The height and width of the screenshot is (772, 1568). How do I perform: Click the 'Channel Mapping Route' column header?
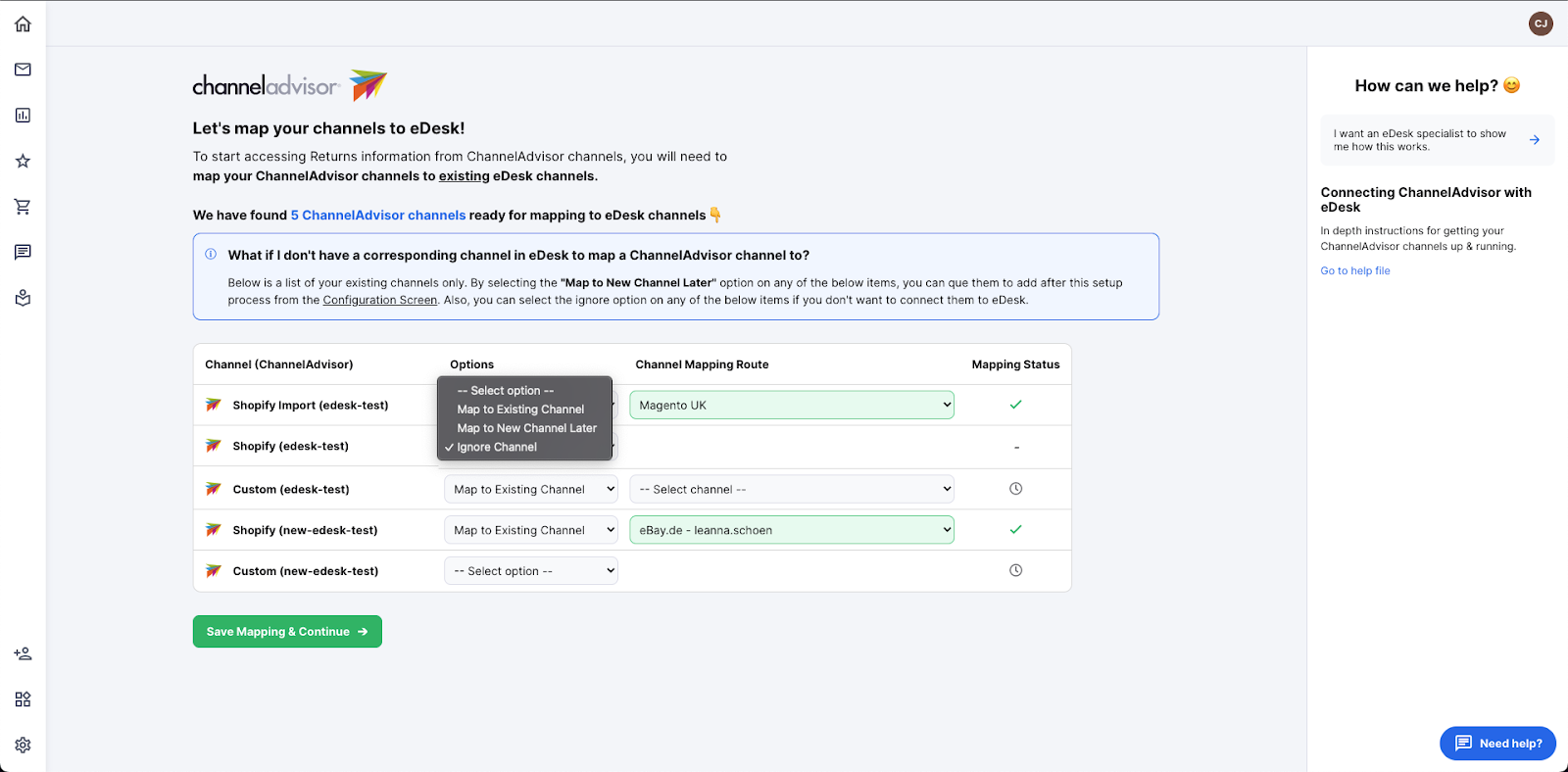[702, 364]
